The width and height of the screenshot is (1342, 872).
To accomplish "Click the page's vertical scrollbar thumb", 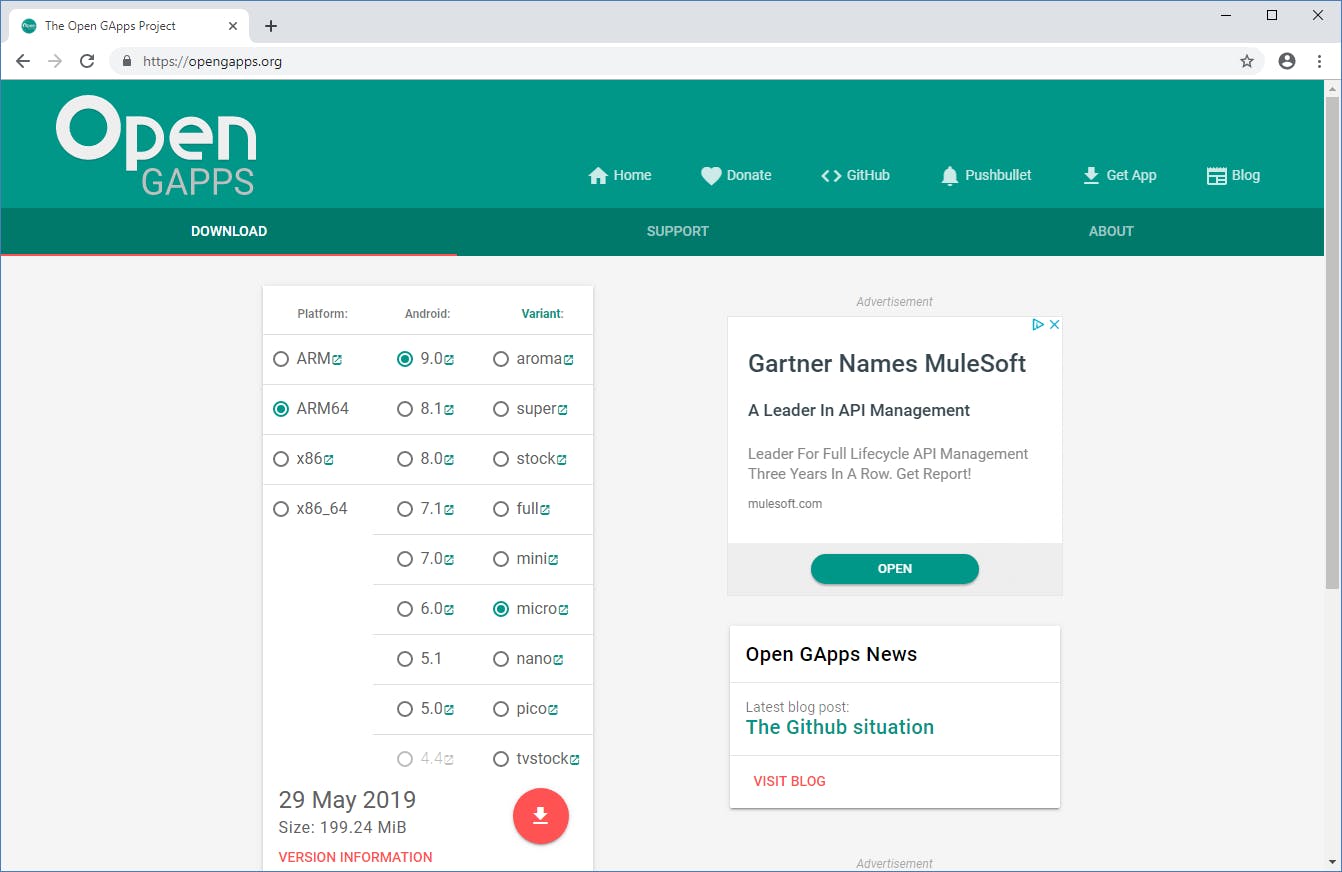I will pyautogui.click(x=1332, y=343).
